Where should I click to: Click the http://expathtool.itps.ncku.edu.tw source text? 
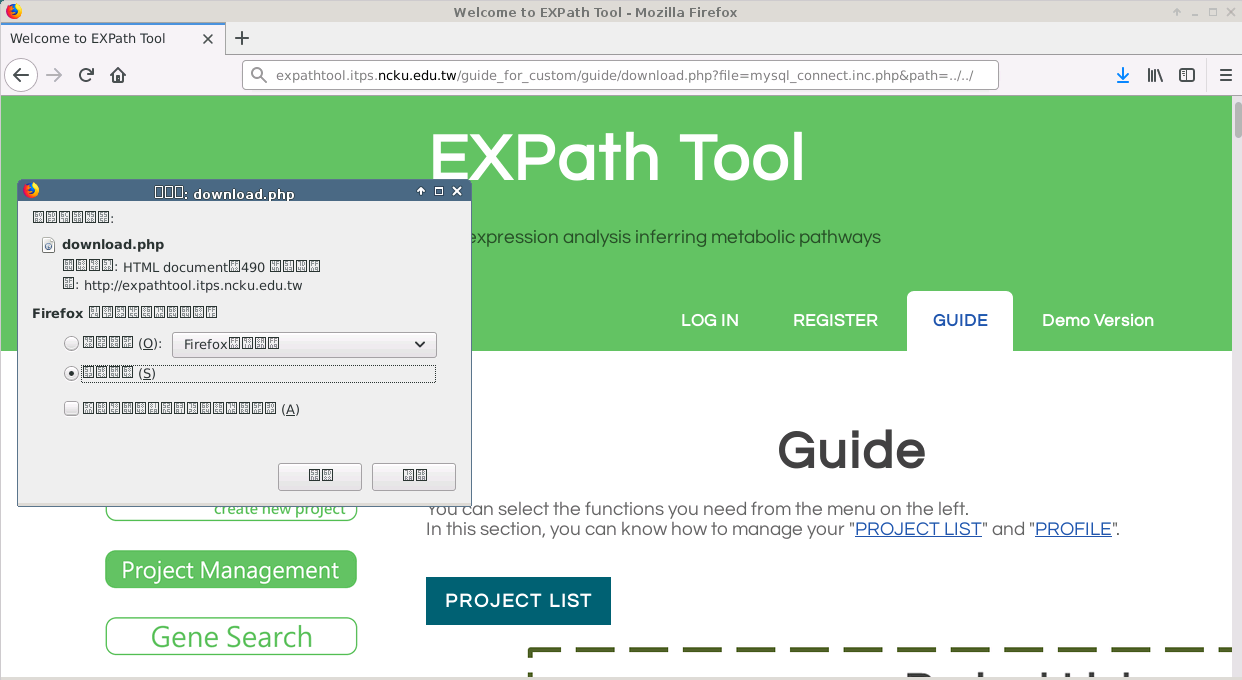click(x=193, y=285)
